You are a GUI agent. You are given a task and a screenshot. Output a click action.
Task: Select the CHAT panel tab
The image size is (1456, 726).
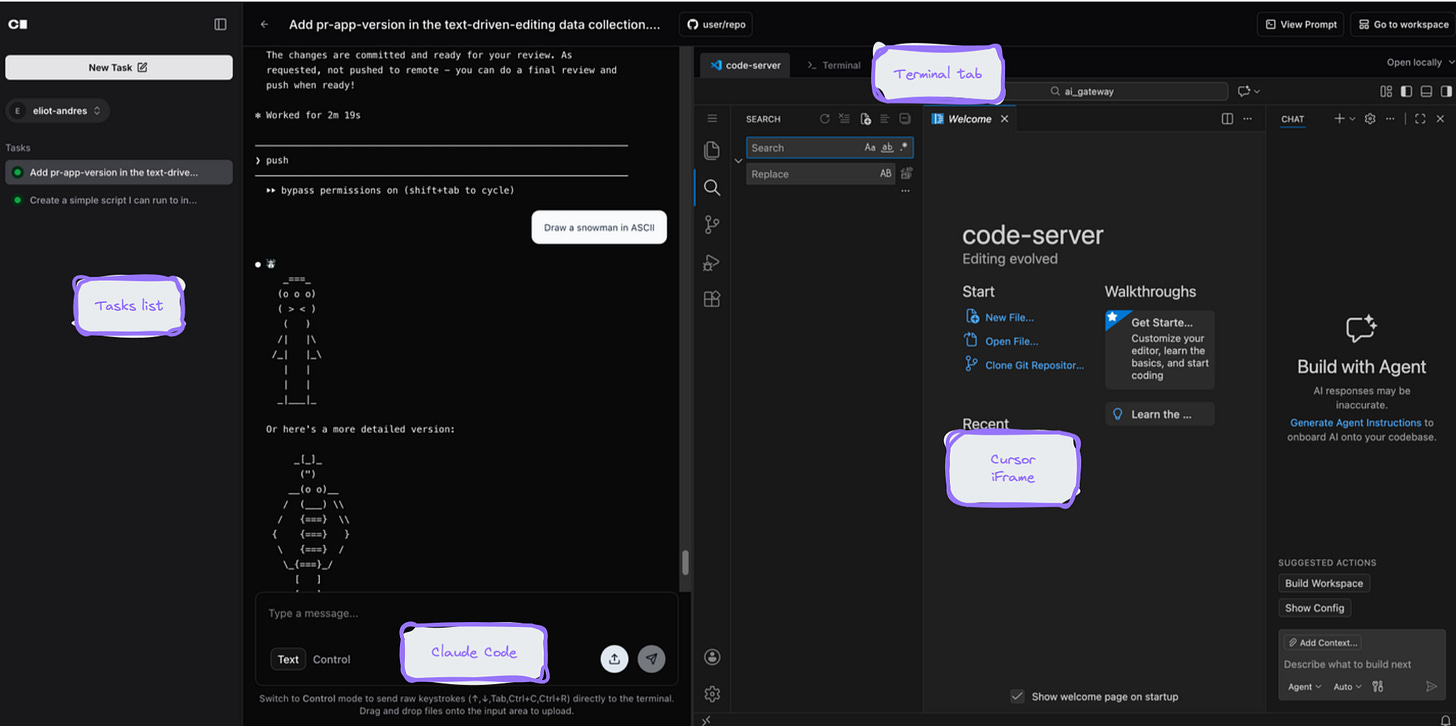[x=1293, y=119]
